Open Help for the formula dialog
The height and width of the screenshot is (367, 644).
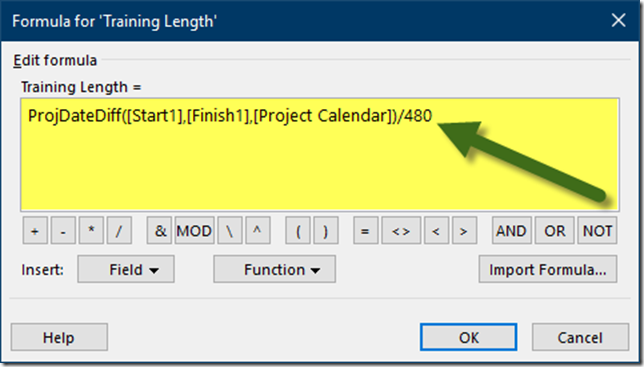pyautogui.click(x=60, y=337)
